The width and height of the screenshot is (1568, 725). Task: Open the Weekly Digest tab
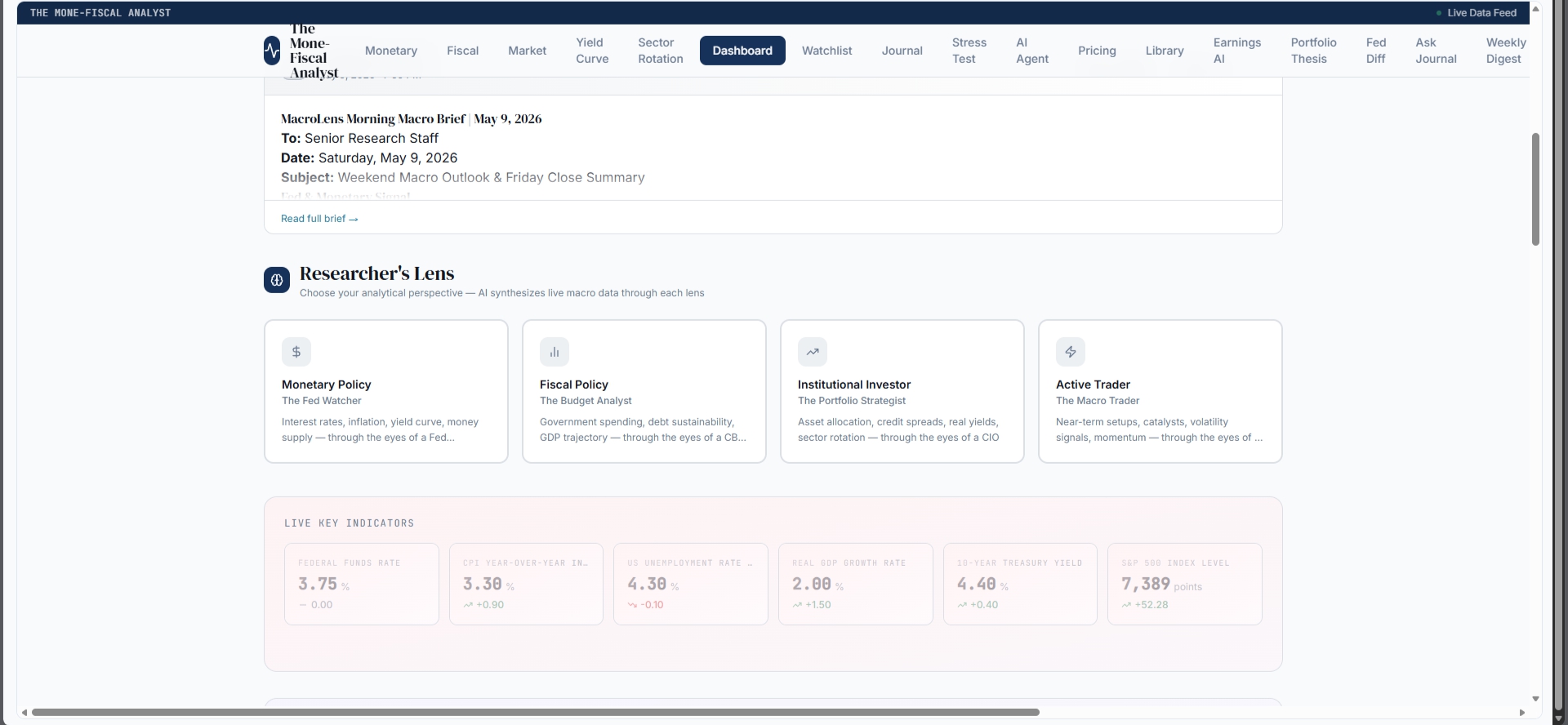pyautogui.click(x=1506, y=51)
